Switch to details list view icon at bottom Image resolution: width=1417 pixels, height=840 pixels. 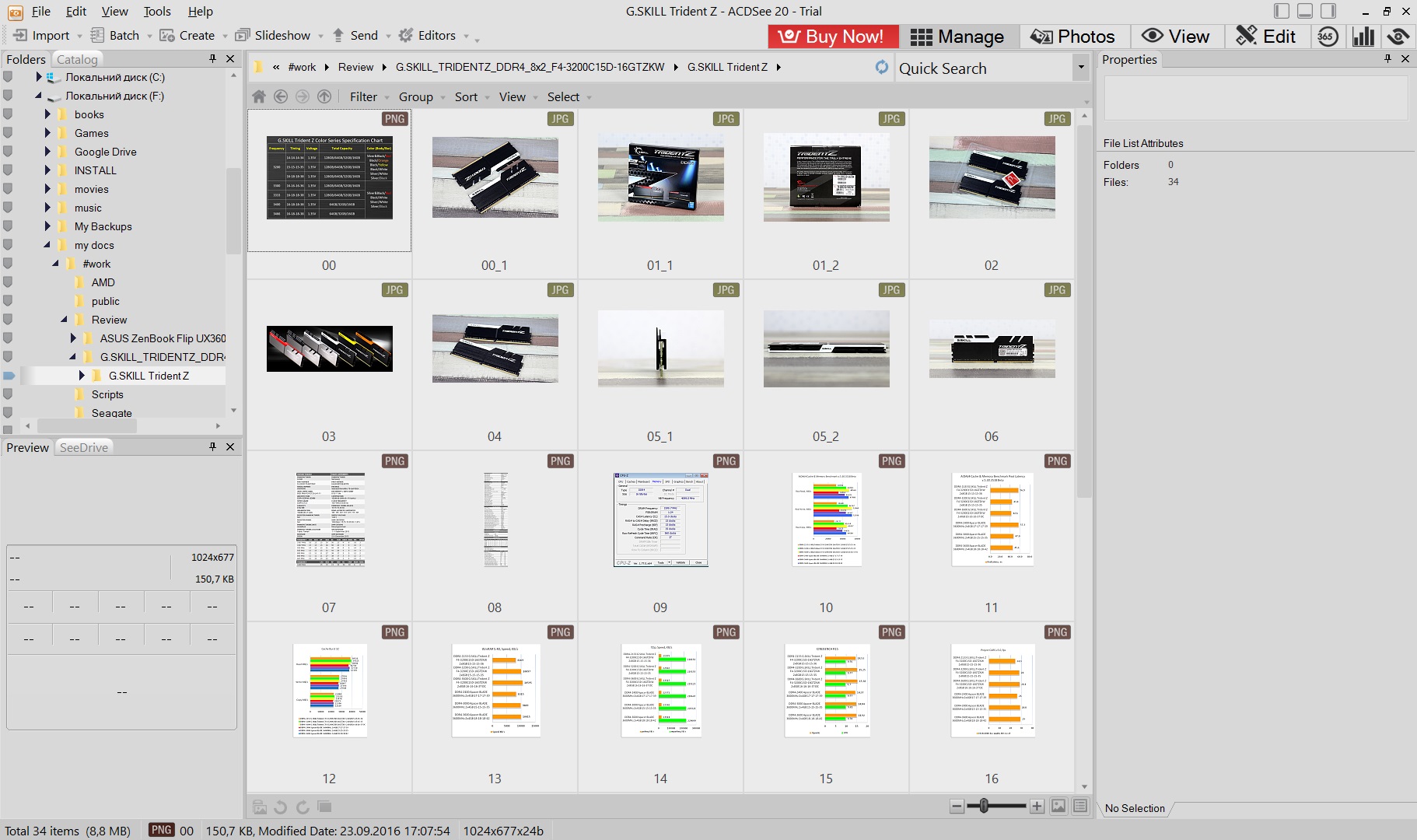point(1080,807)
